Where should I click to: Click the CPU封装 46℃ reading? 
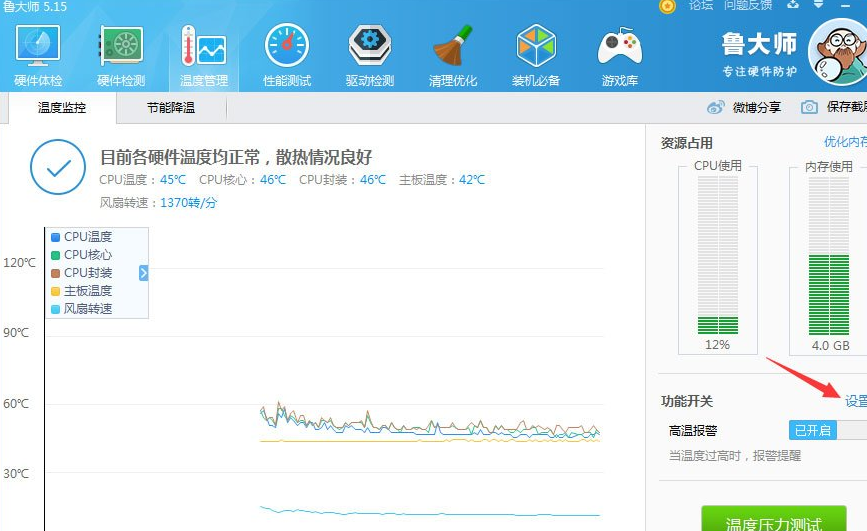[x=342, y=180]
